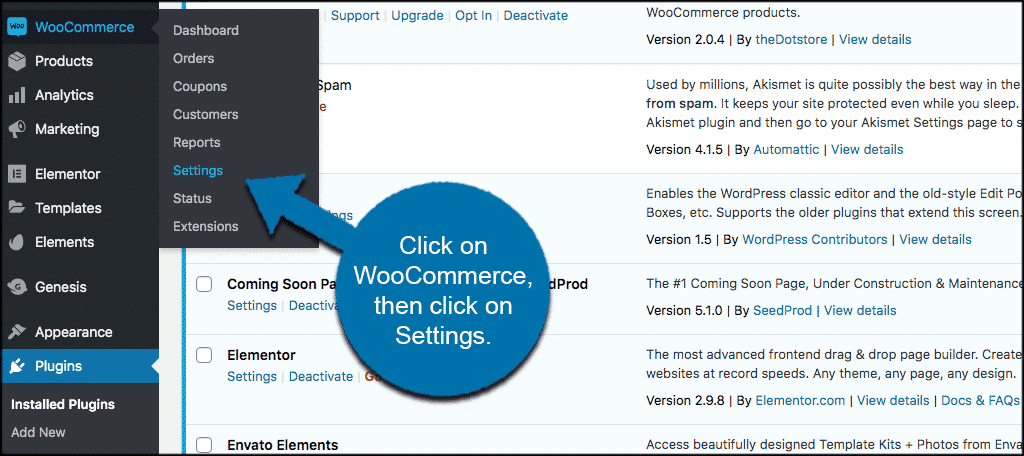Open Automattic author link
Viewport: 1024px width, 456px height.
point(786,150)
